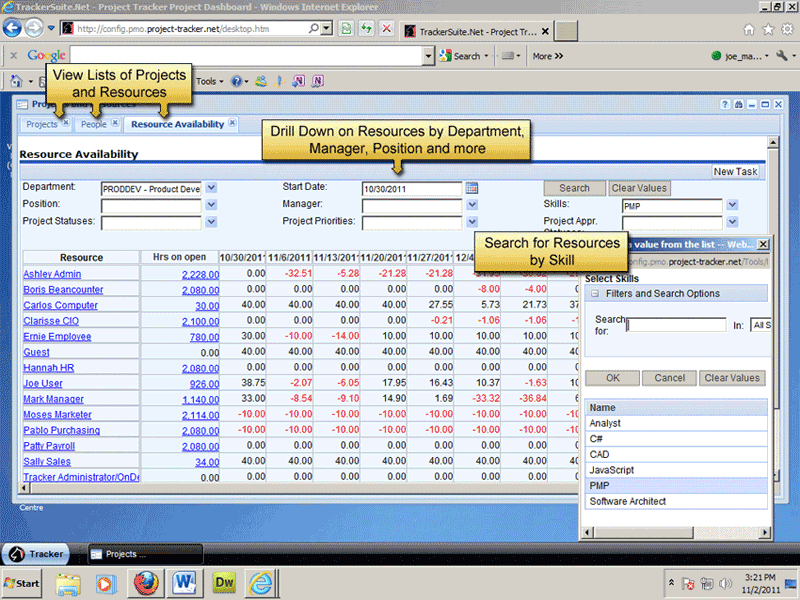The width and height of the screenshot is (800, 600).
Task: Select the TrackerSuite.Net browser tab
Action: (x=475, y=31)
